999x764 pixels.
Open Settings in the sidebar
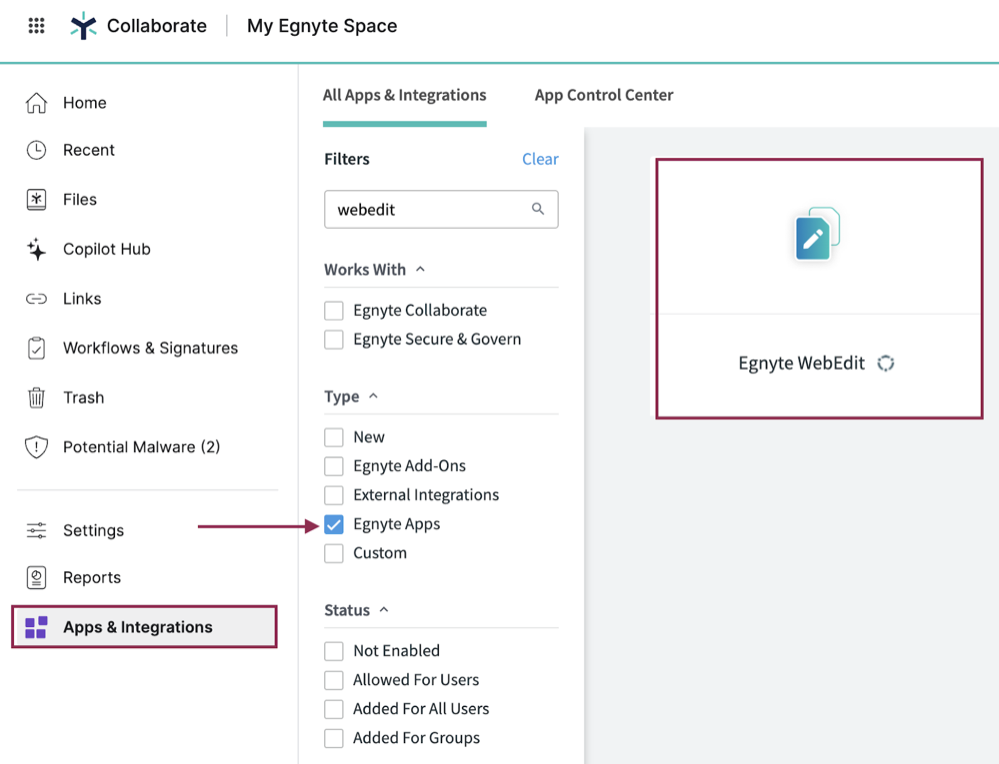[93, 530]
